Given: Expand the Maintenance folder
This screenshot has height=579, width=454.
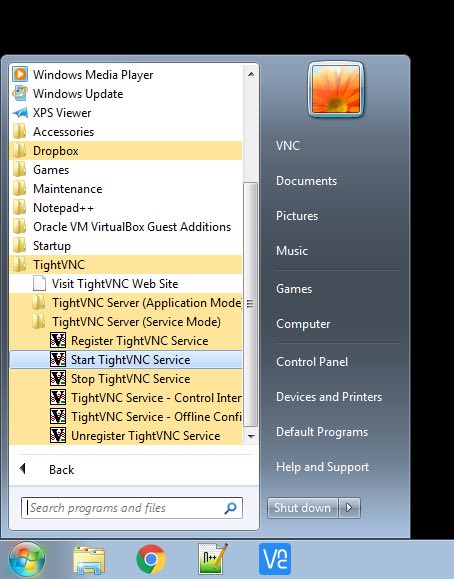Looking at the screenshot, I should tap(126, 189).
